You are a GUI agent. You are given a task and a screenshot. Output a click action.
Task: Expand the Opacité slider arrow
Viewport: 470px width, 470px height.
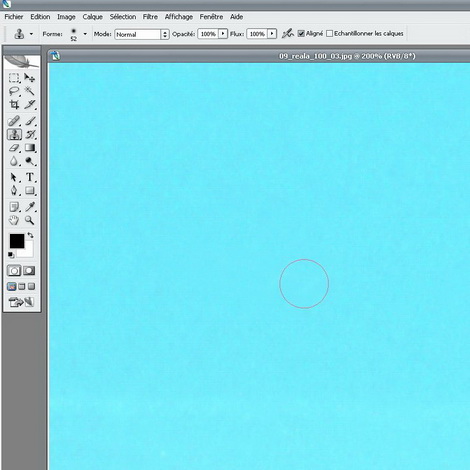(223, 34)
